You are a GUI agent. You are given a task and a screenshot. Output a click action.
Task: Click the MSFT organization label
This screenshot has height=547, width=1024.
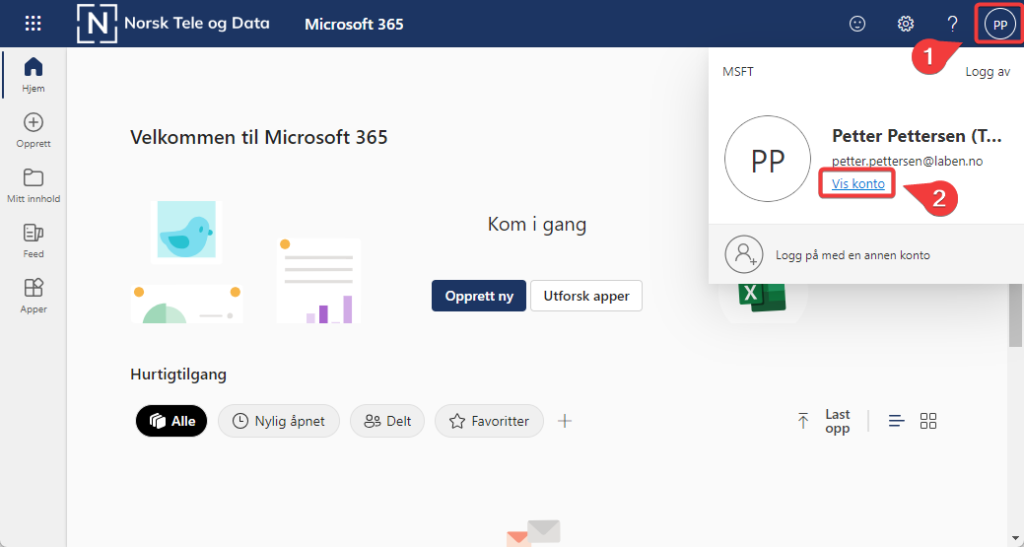click(x=738, y=72)
